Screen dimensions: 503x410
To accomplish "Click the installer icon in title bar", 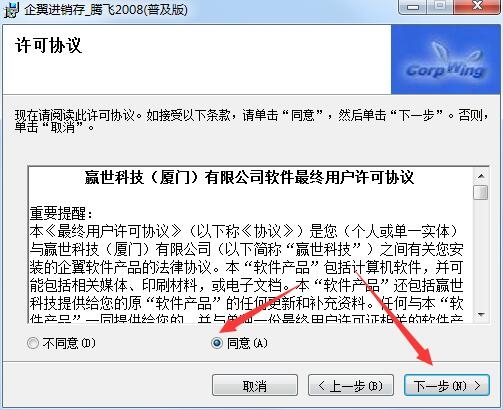I will coord(11,10).
